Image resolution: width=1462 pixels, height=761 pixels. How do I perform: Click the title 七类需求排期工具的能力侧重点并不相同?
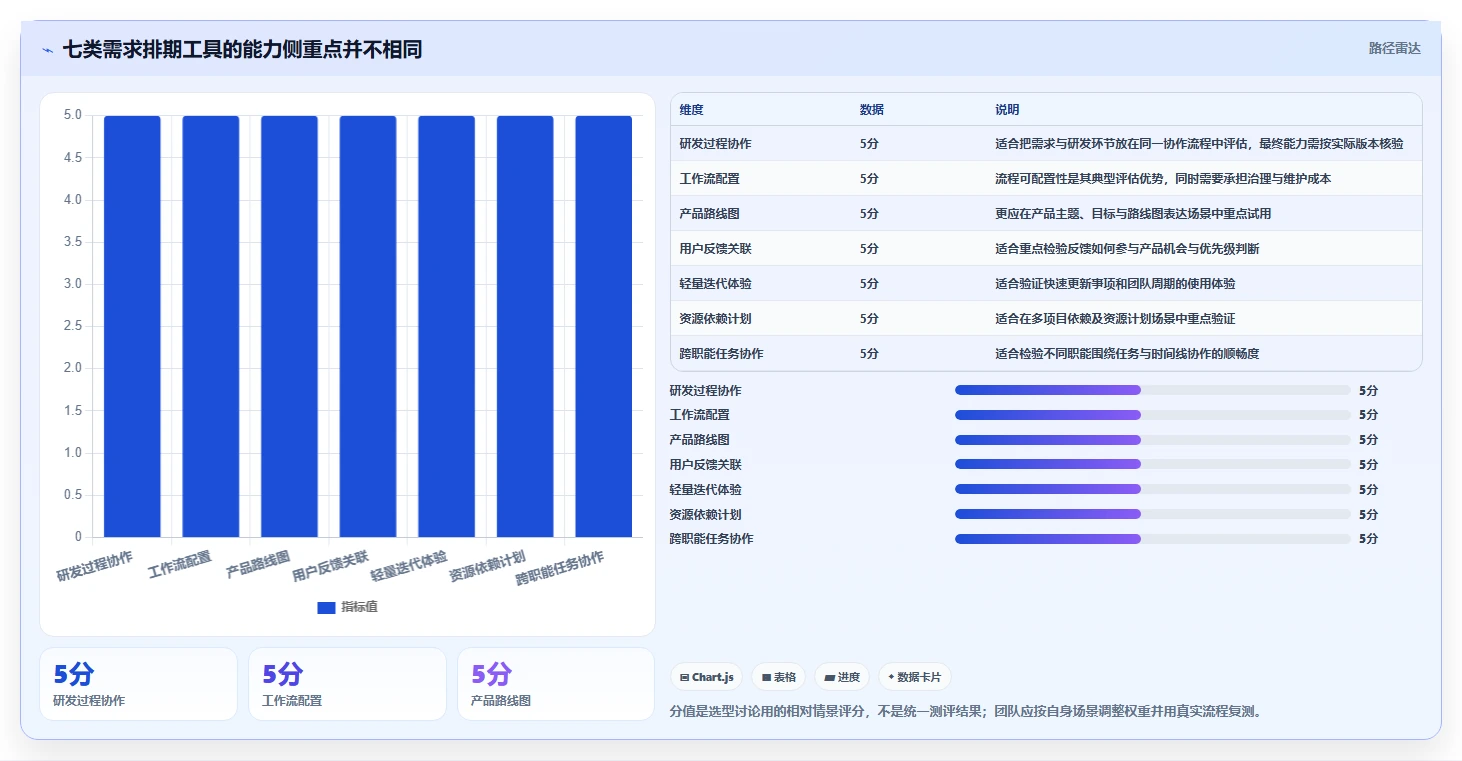tap(242, 49)
